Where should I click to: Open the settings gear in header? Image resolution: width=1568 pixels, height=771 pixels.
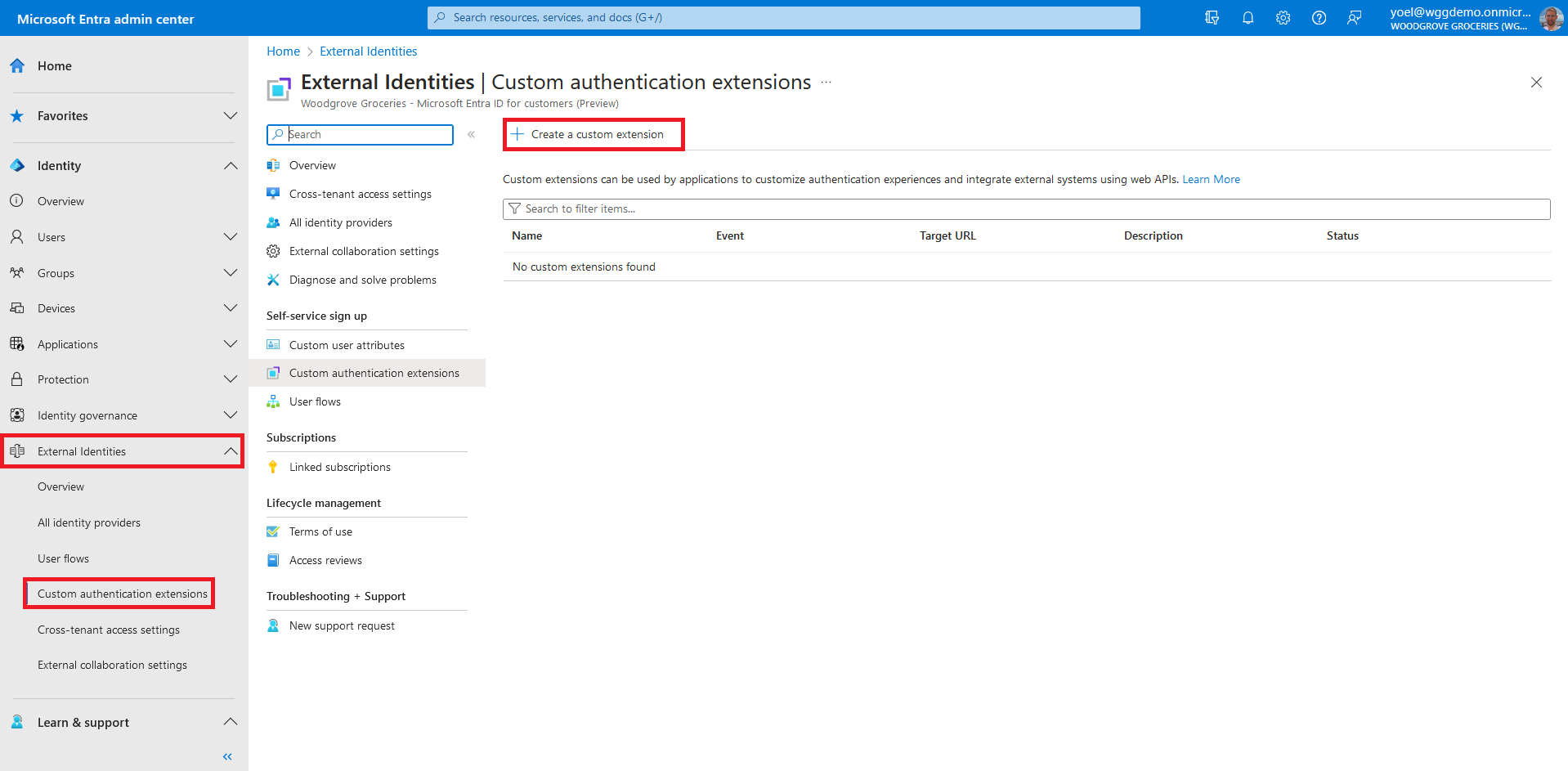(1283, 18)
